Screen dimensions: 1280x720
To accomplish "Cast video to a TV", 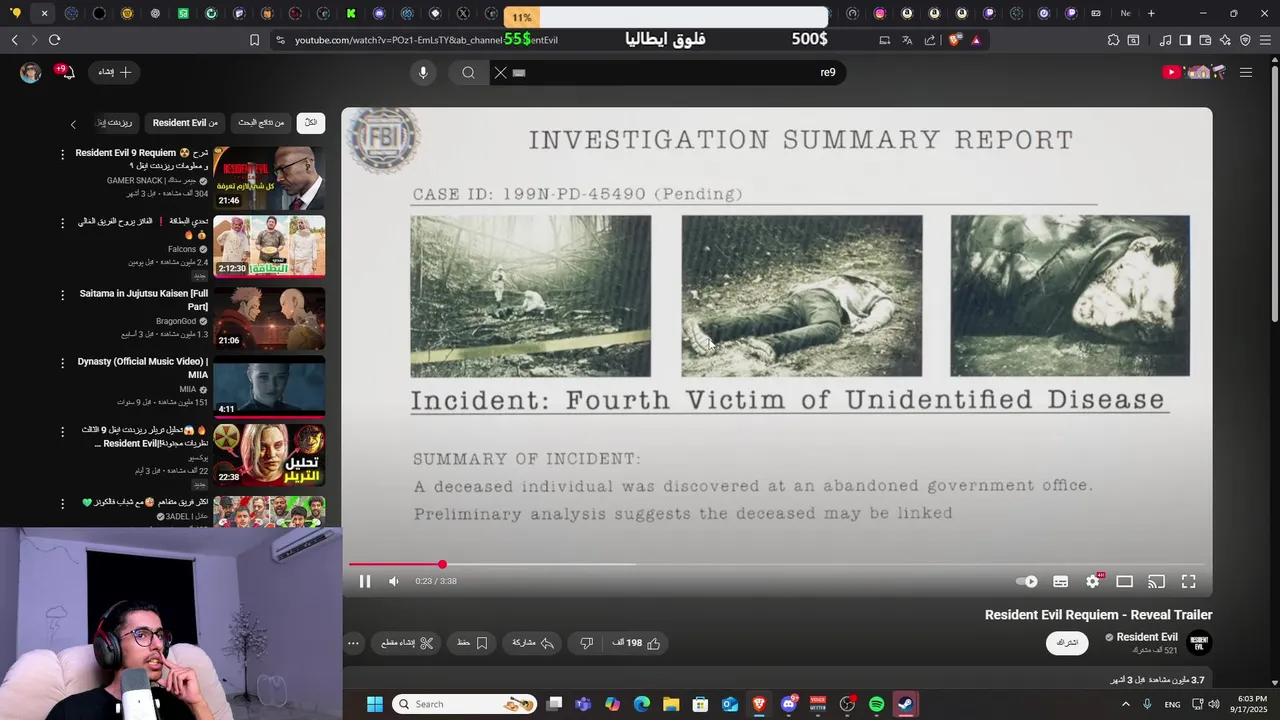I will tap(1156, 581).
